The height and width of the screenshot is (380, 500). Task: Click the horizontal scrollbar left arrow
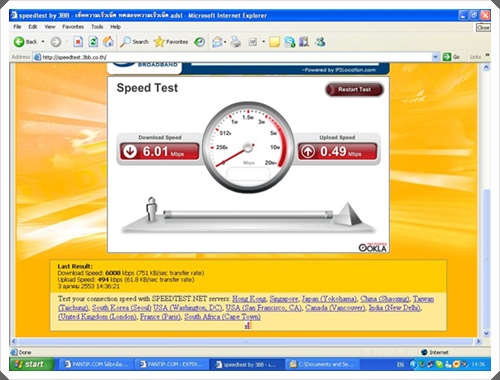(14, 341)
